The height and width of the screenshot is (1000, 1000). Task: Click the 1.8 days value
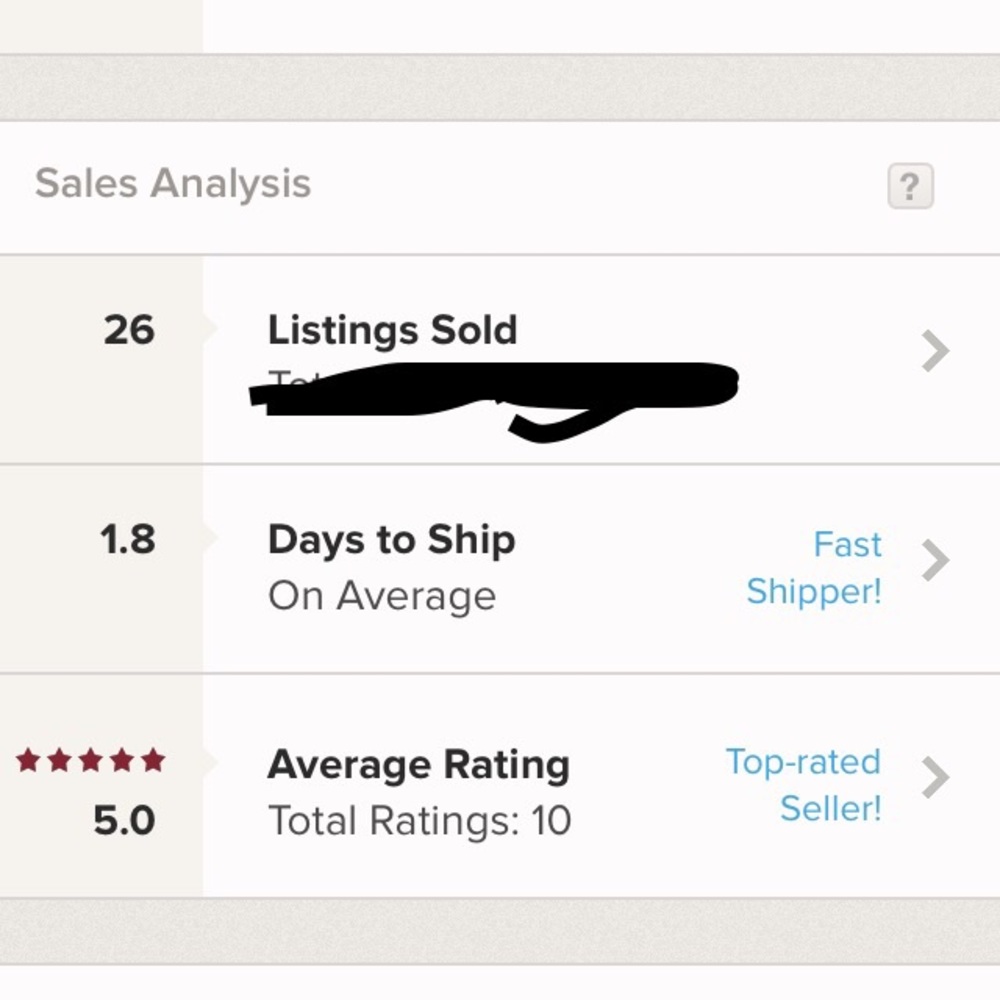pos(128,540)
